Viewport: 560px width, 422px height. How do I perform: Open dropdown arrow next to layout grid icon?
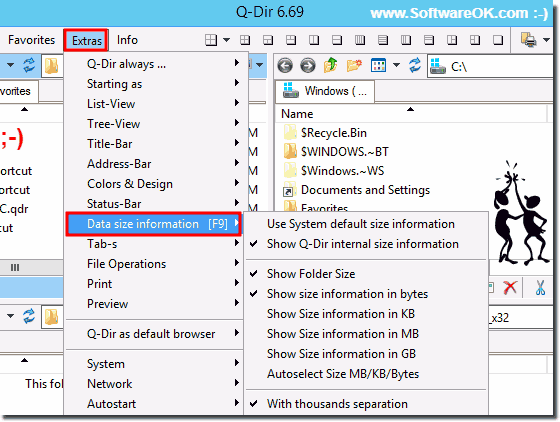tap(226, 40)
